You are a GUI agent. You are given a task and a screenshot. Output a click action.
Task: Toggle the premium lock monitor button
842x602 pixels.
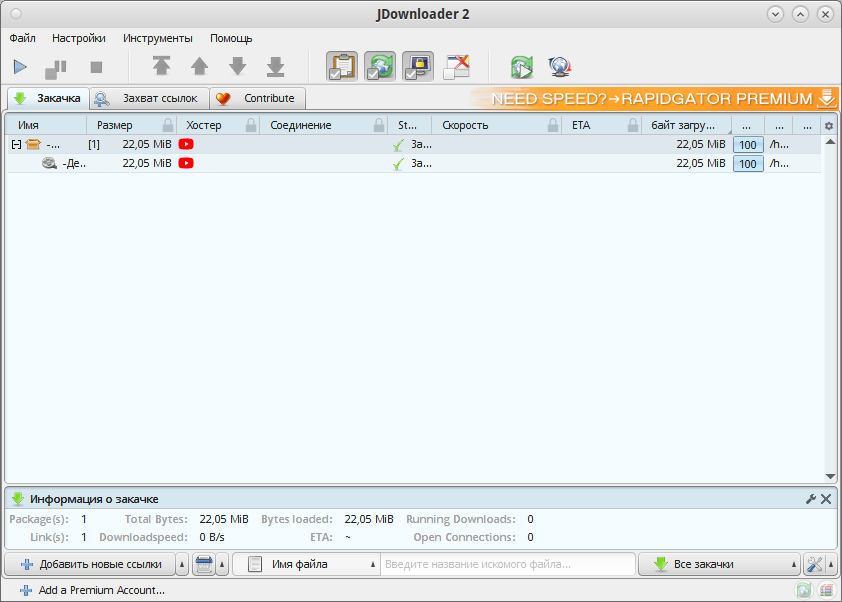(x=418, y=67)
